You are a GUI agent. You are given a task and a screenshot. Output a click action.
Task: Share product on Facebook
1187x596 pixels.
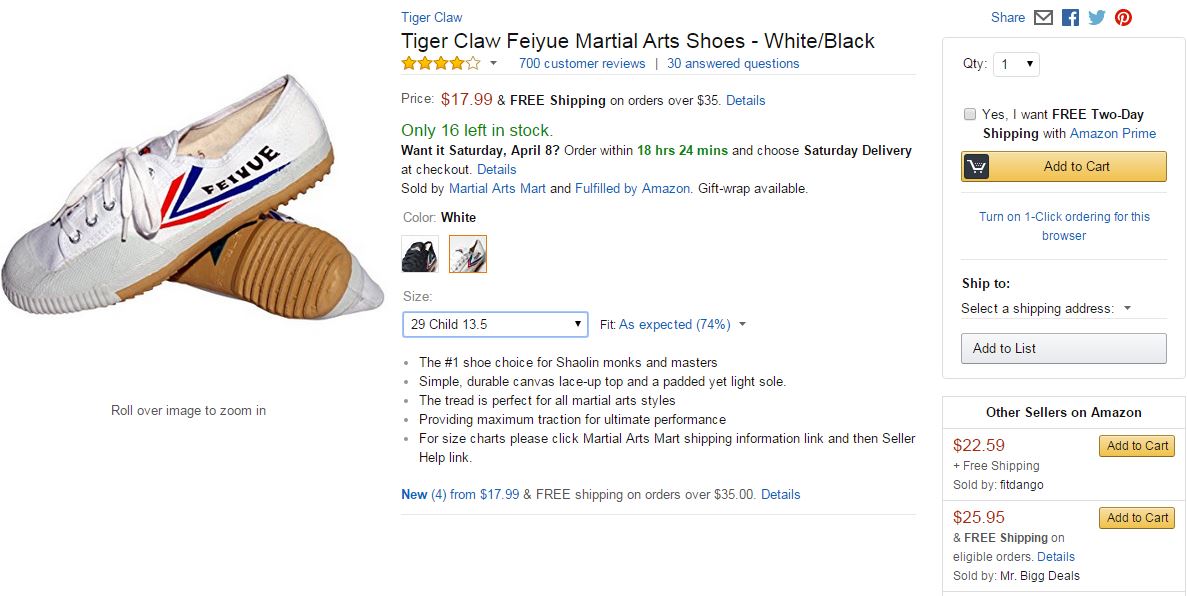click(1070, 18)
